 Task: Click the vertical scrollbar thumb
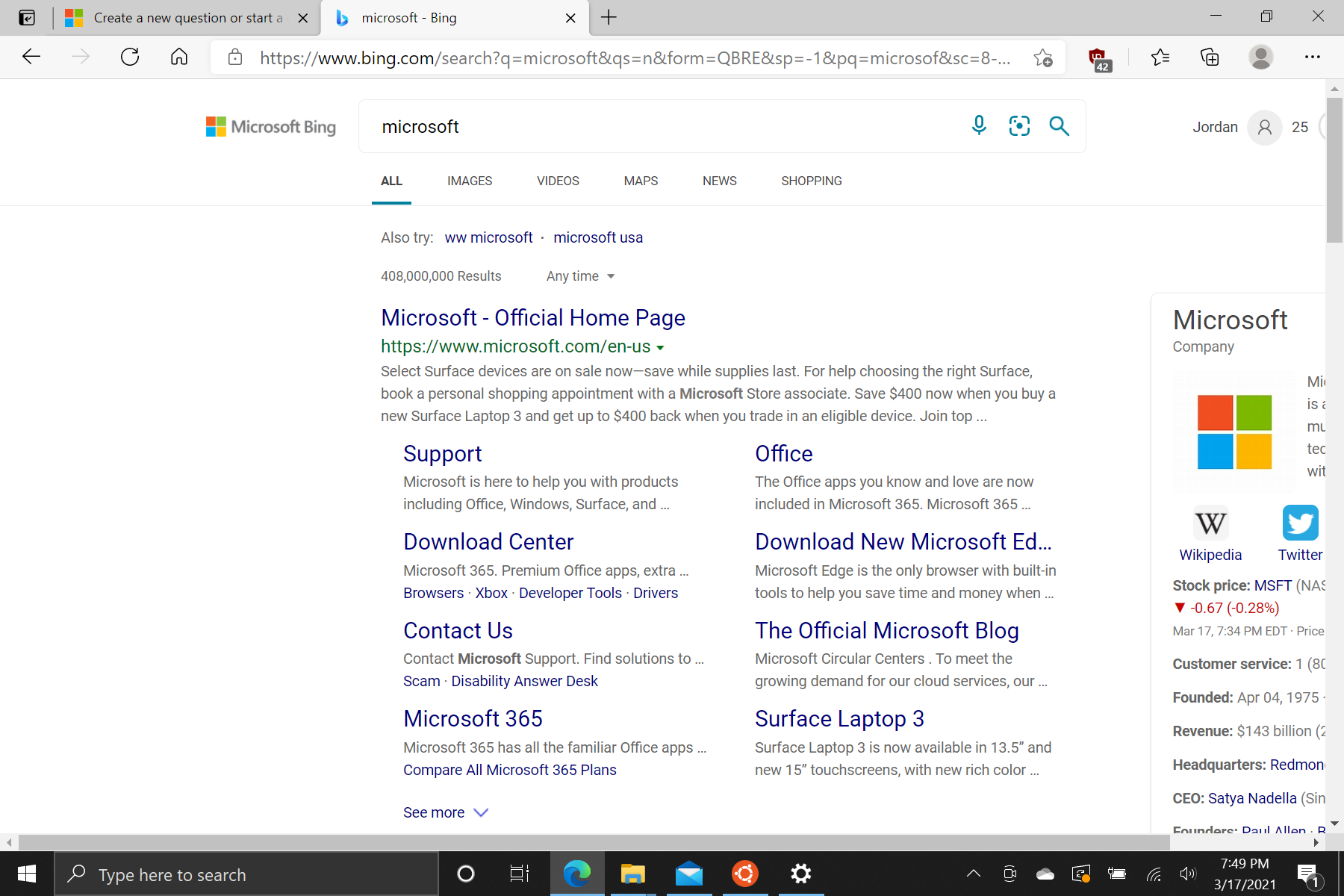pyautogui.click(x=1334, y=170)
